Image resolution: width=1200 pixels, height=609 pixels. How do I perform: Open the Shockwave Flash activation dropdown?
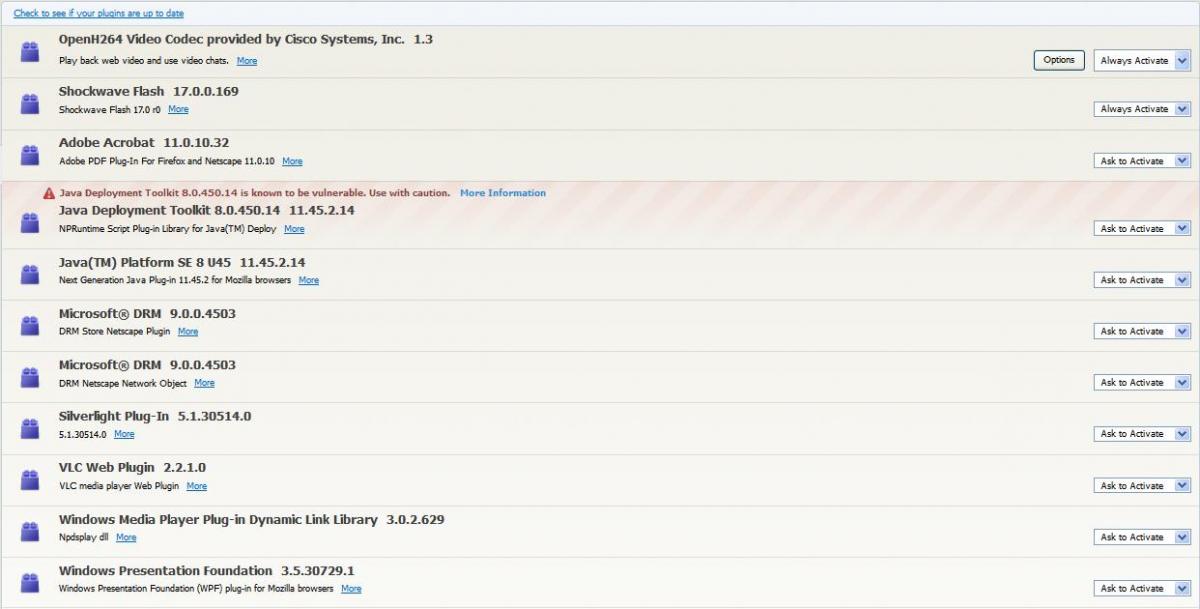(x=1142, y=109)
